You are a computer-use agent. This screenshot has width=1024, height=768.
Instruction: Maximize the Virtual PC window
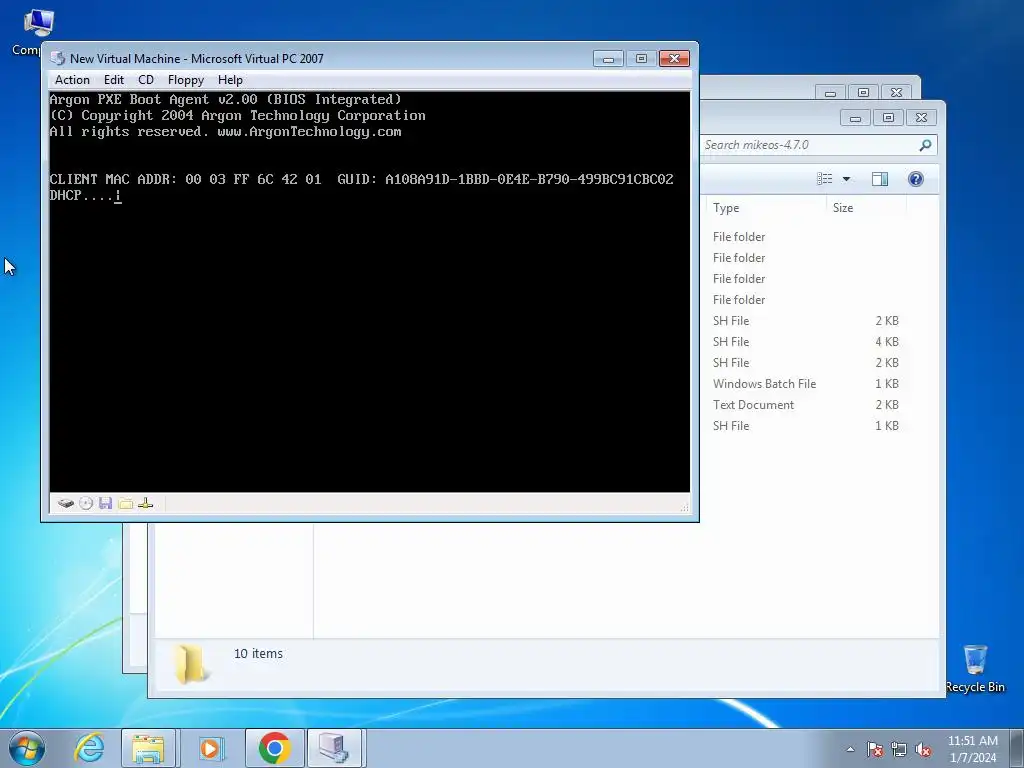(x=641, y=59)
